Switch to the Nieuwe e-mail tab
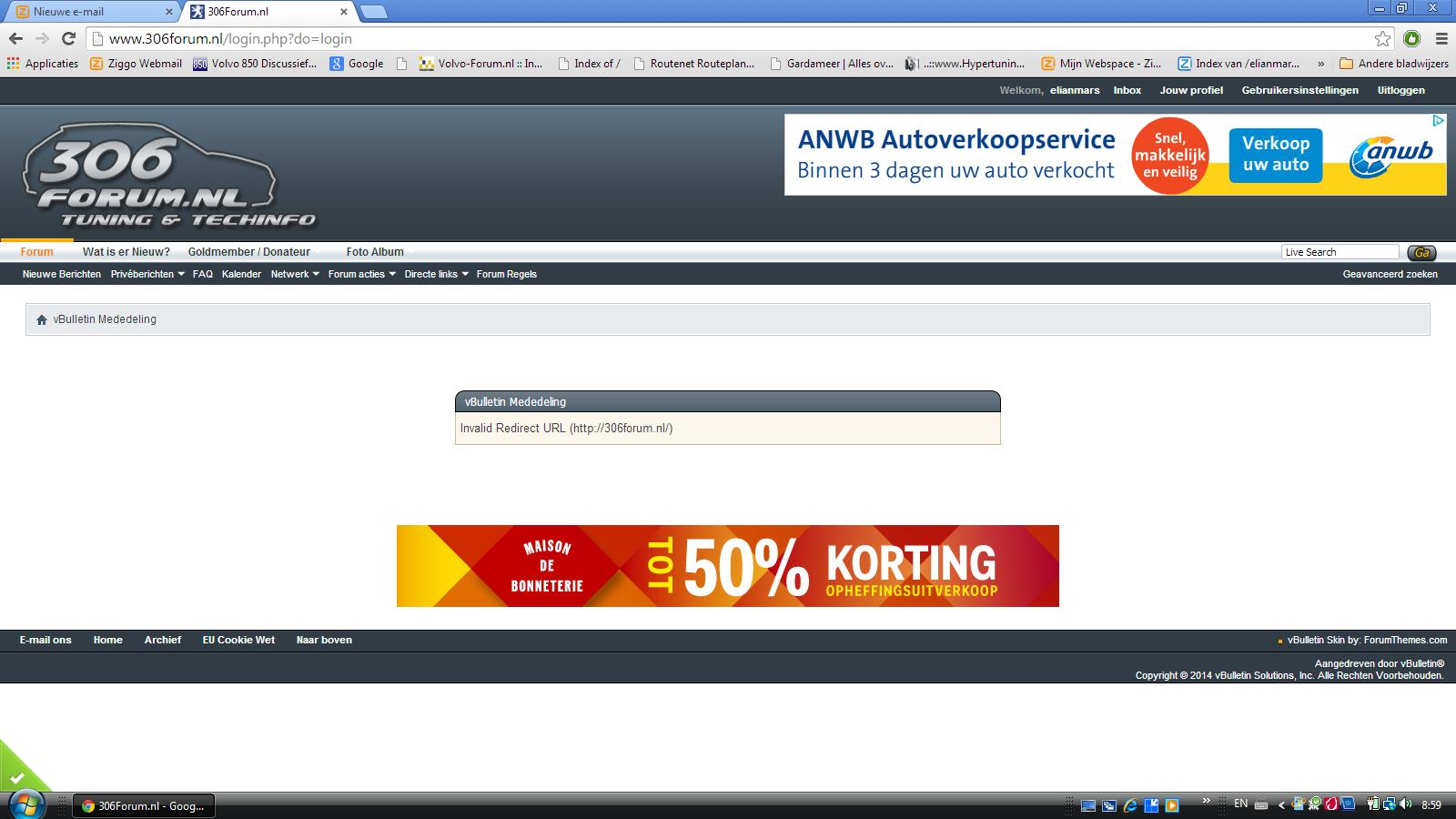 tap(91, 12)
